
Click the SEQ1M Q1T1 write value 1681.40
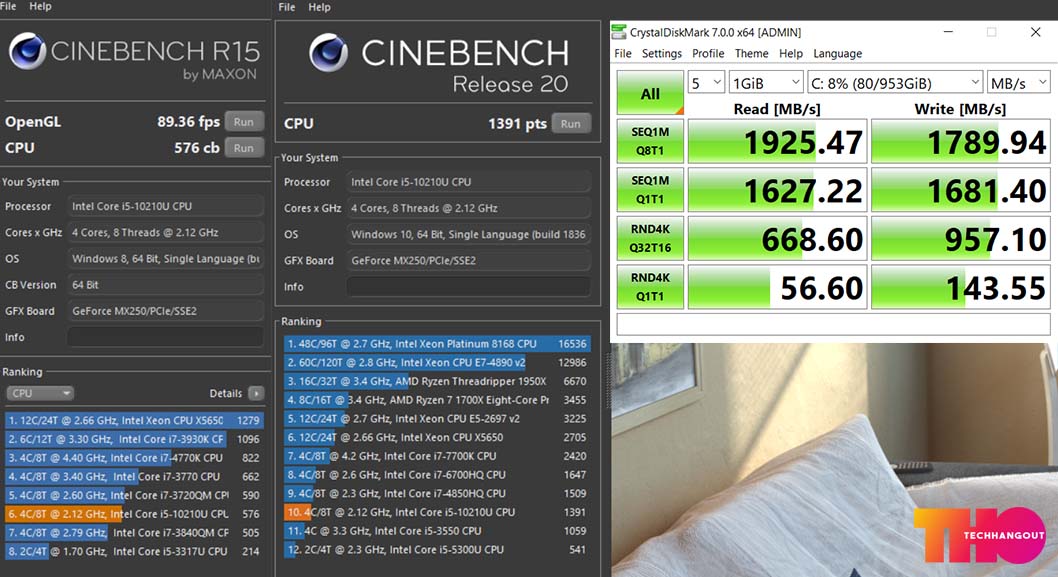coord(961,190)
